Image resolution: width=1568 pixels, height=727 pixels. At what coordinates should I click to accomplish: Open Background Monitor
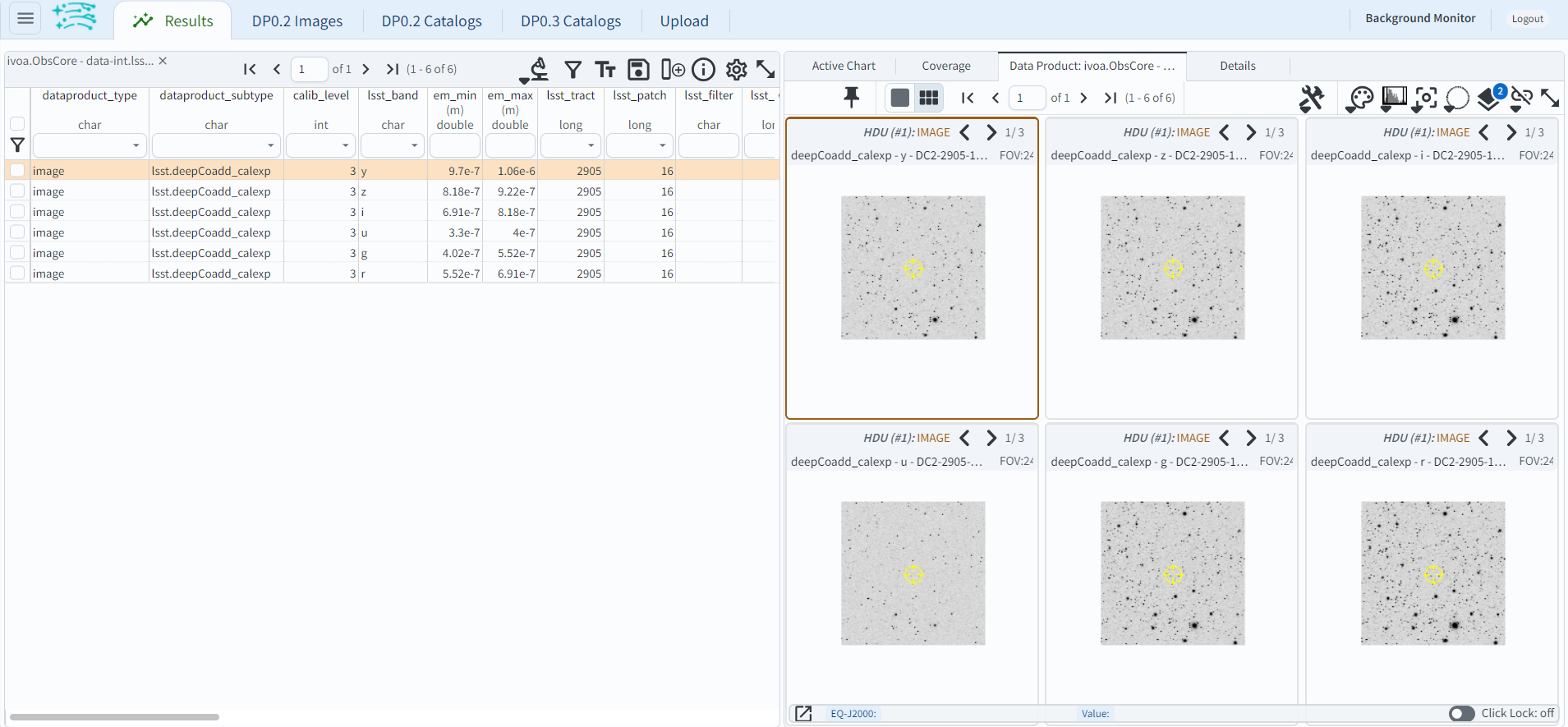click(x=1420, y=18)
